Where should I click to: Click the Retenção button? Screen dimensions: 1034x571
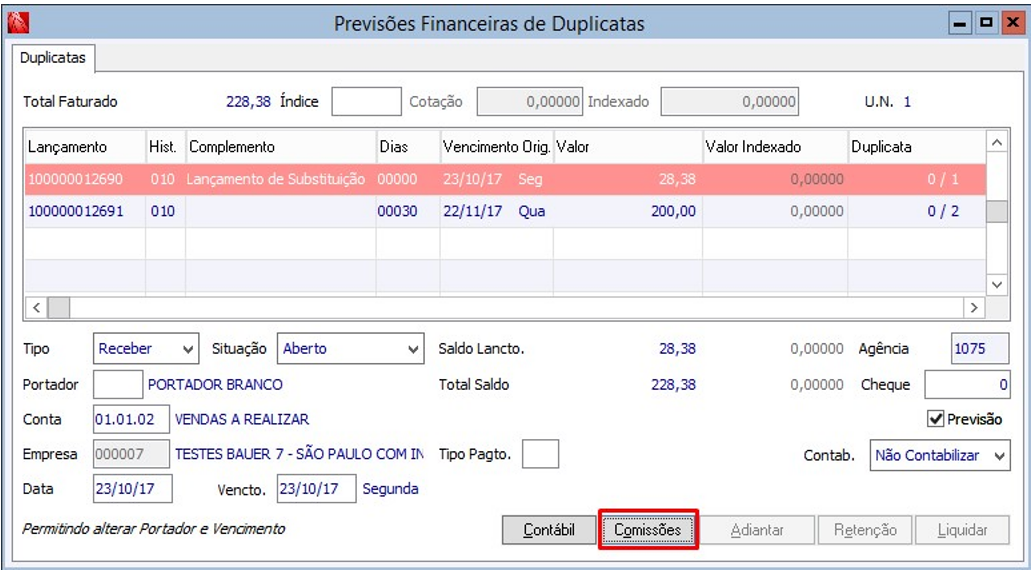pyautogui.click(x=865, y=529)
